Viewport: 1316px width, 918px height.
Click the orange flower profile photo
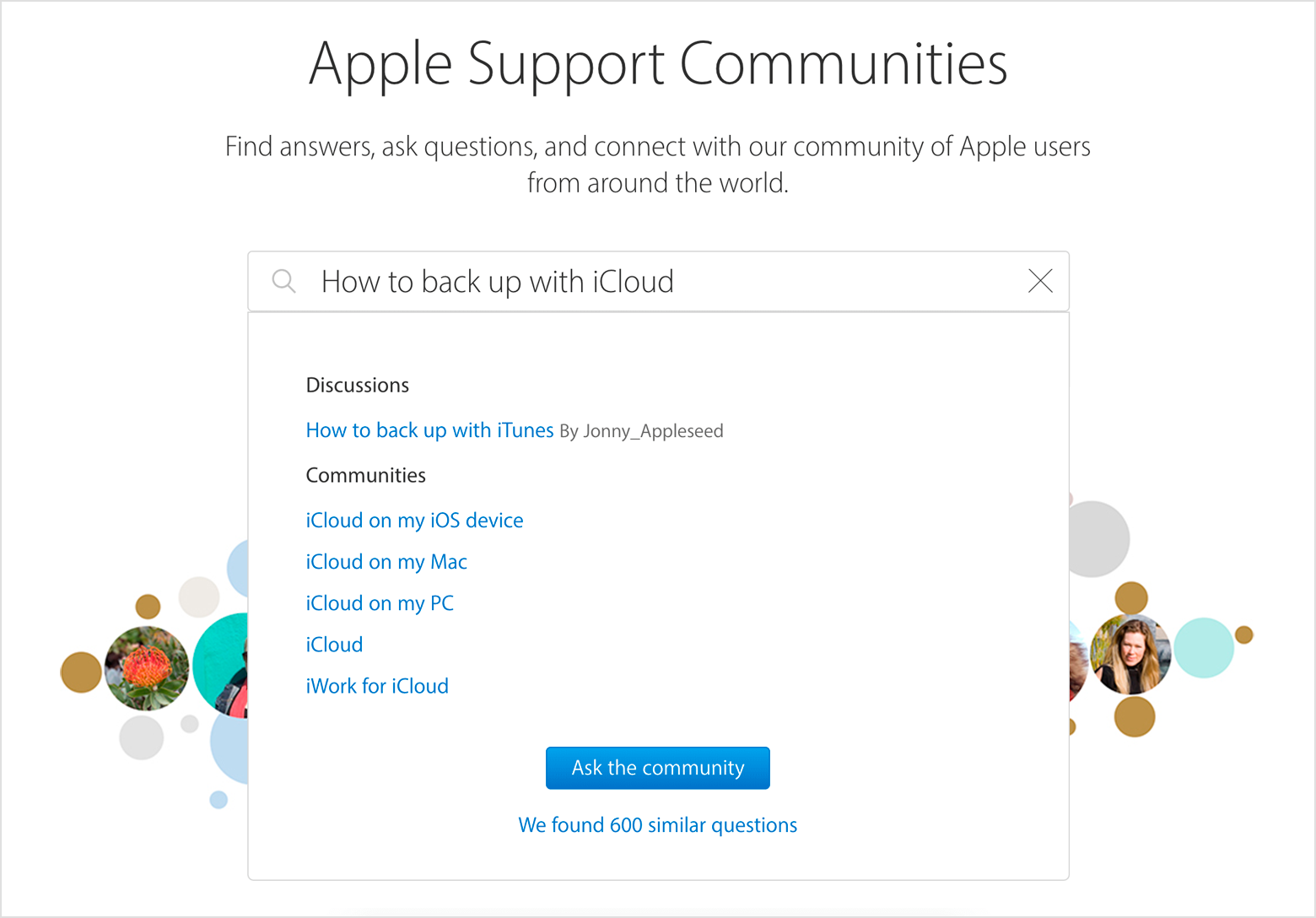coord(147,668)
